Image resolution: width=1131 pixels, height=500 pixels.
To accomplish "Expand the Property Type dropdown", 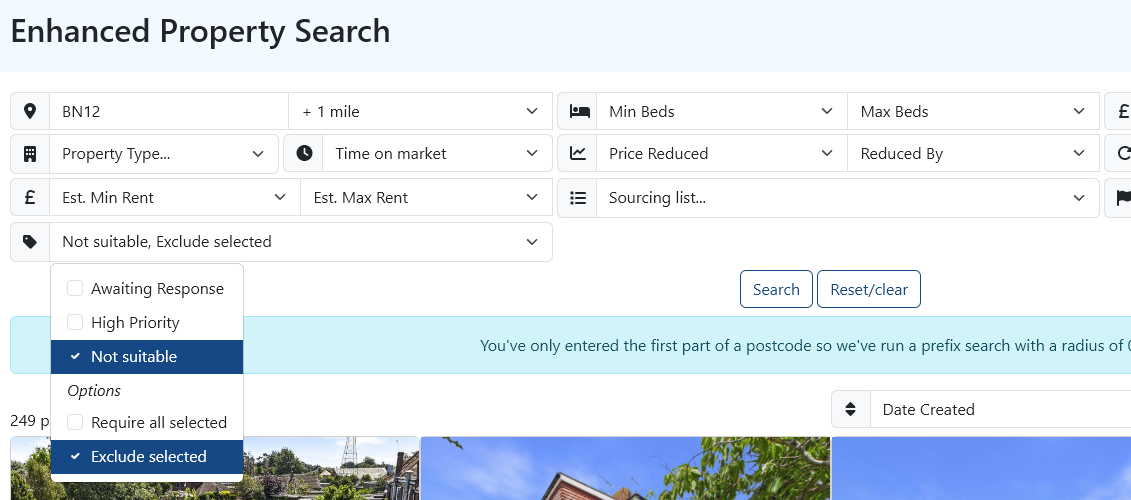I will click(x=164, y=154).
